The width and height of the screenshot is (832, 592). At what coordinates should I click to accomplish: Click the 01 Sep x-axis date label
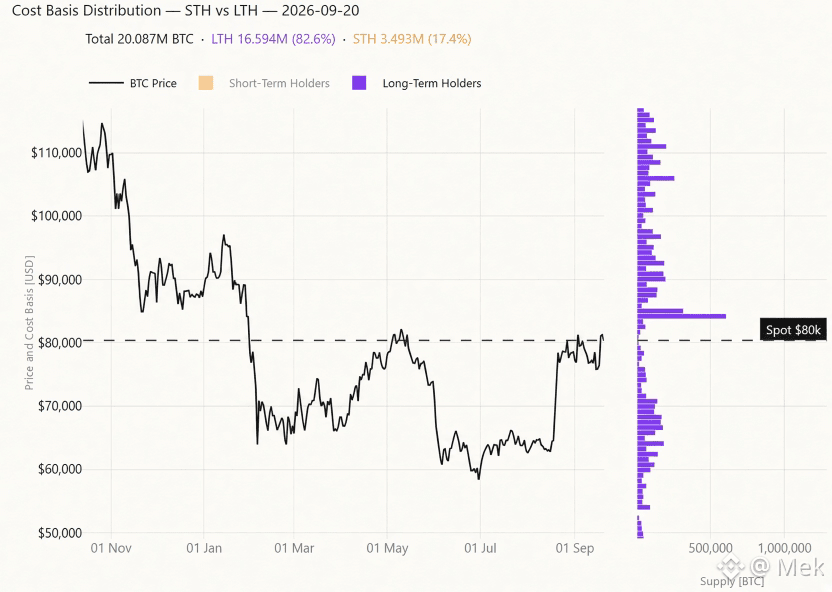pyautogui.click(x=575, y=548)
